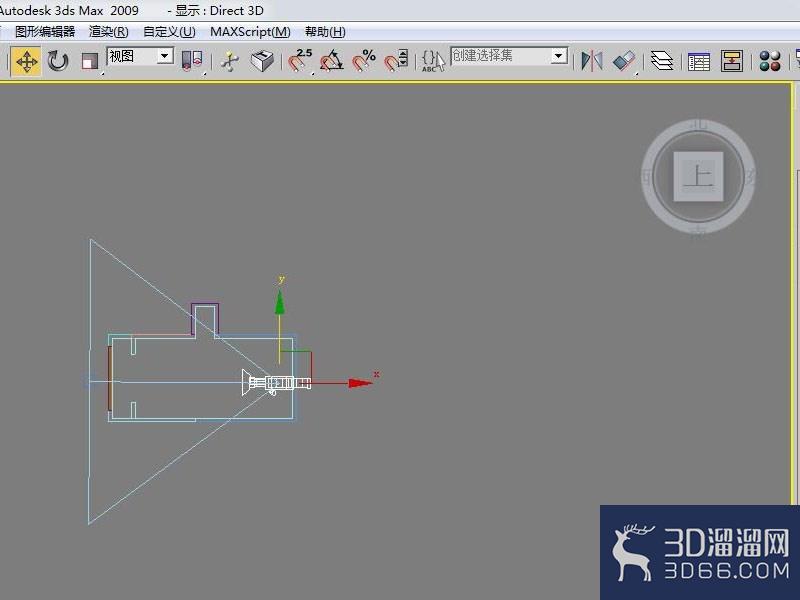This screenshot has width=800, height=600.
Task: Select the camera object in viewport
Action: click(277, 383)
